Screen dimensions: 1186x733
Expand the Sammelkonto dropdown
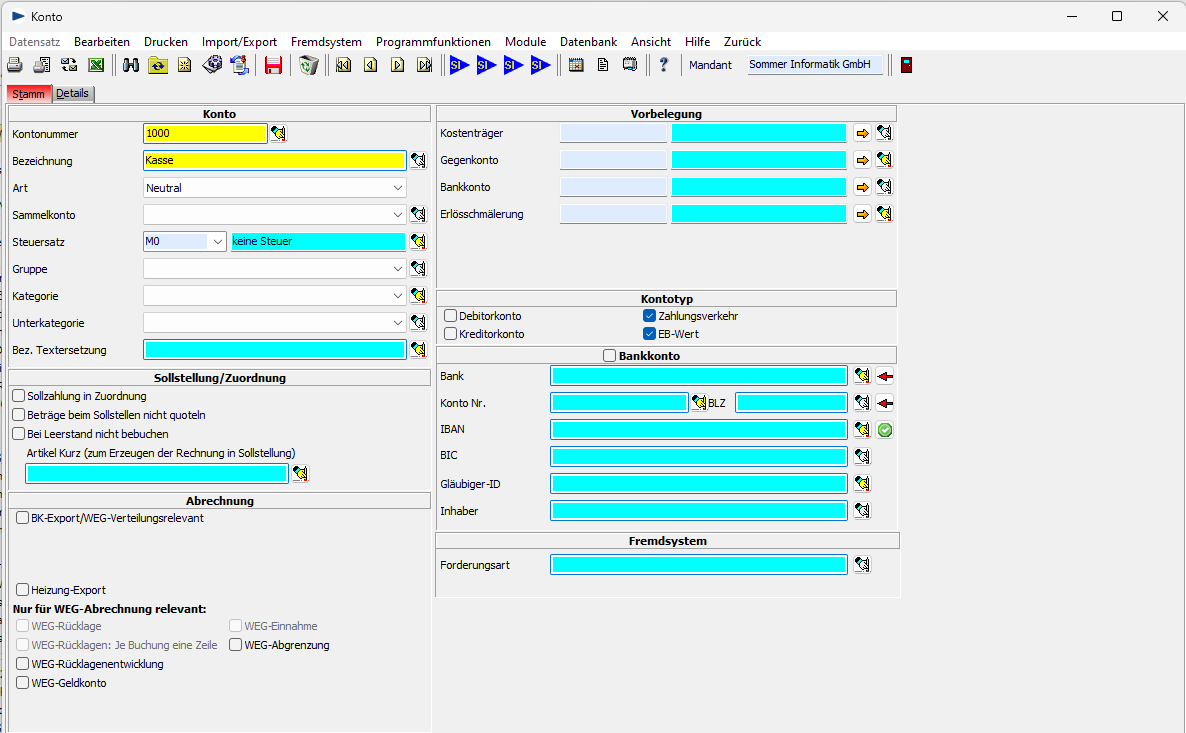click(x=397, y=215)
